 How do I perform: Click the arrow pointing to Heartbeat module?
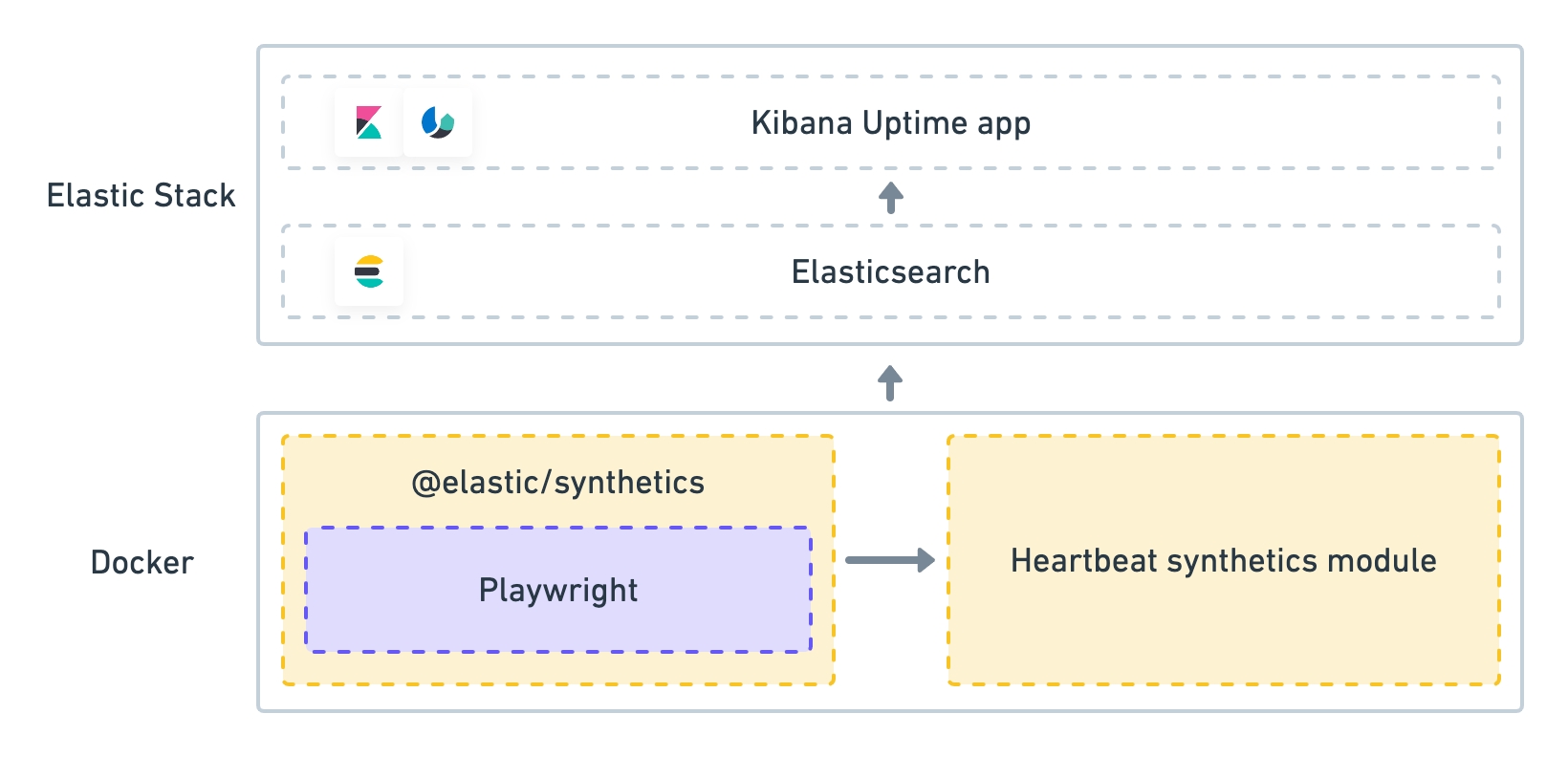pyautogui.click(x=890, y=560)
